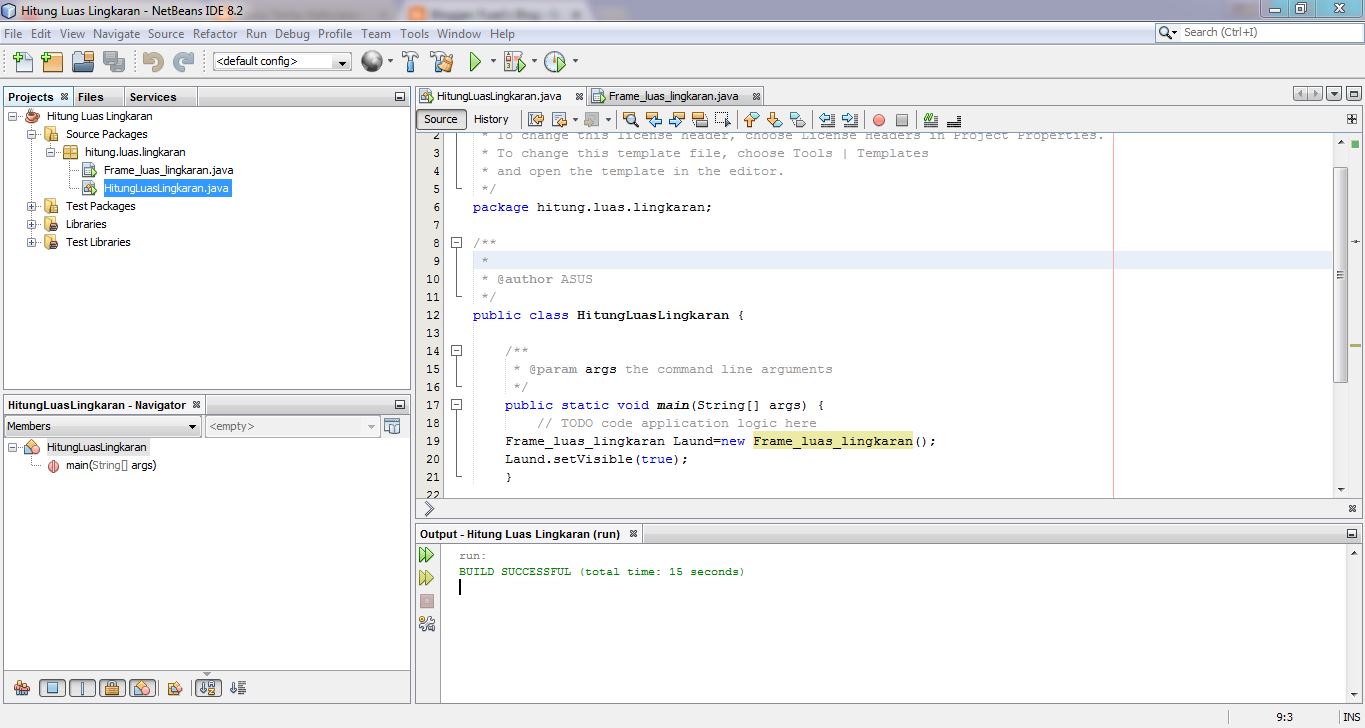The height and width of the screenshot is (728, 1365).
Task: Toggle Show Static Members filter in Navigator
Action: (x=83, y=688)
